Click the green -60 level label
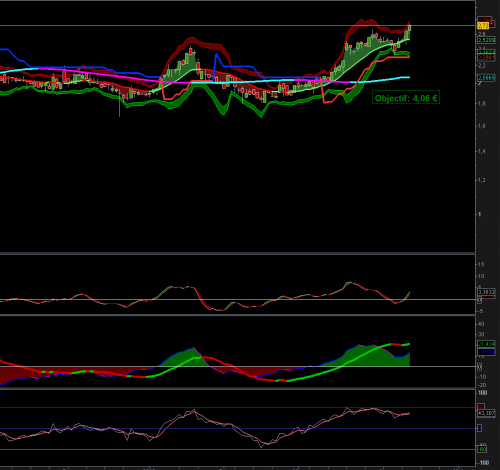Screen dimensions: 500x470 (x=482, y=450)
